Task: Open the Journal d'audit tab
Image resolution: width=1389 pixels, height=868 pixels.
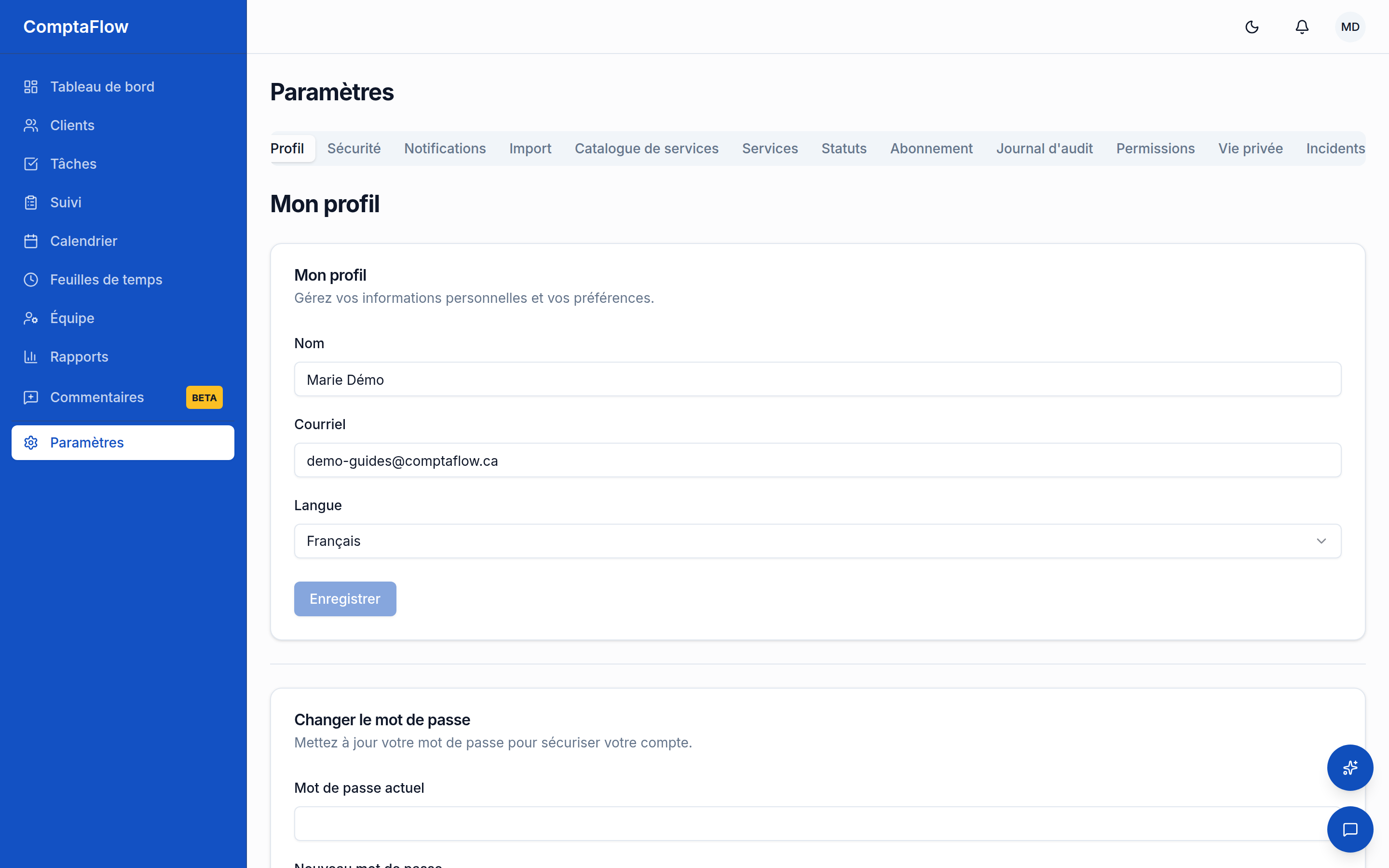Action: (1045, 149)
